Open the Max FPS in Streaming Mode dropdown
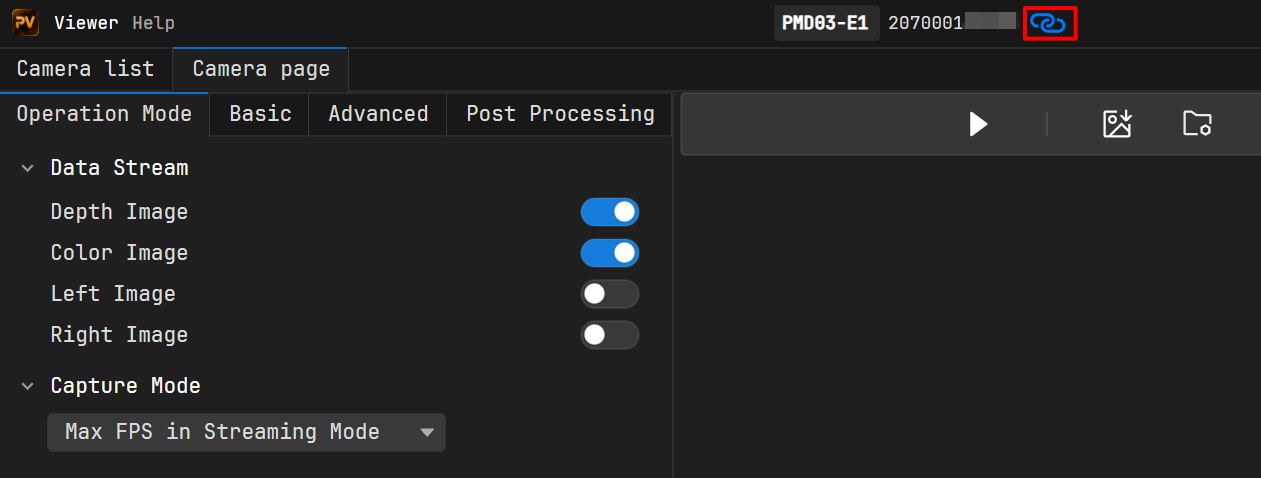 pos(246,432)
